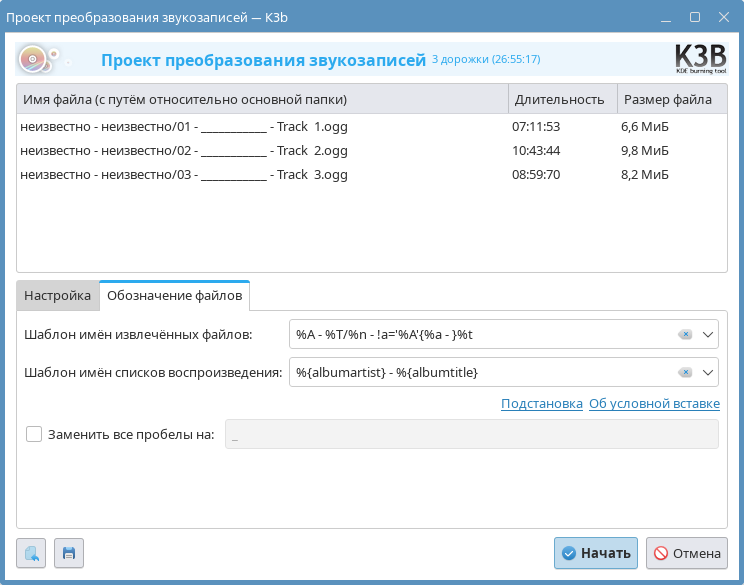Select the 'Обозначение файлов' tab

pos(174,296)
